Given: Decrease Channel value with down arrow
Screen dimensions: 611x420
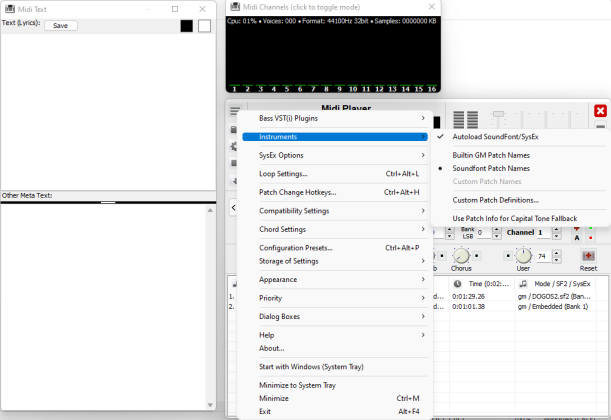Looking at the screenshot, I should point(557,236).
